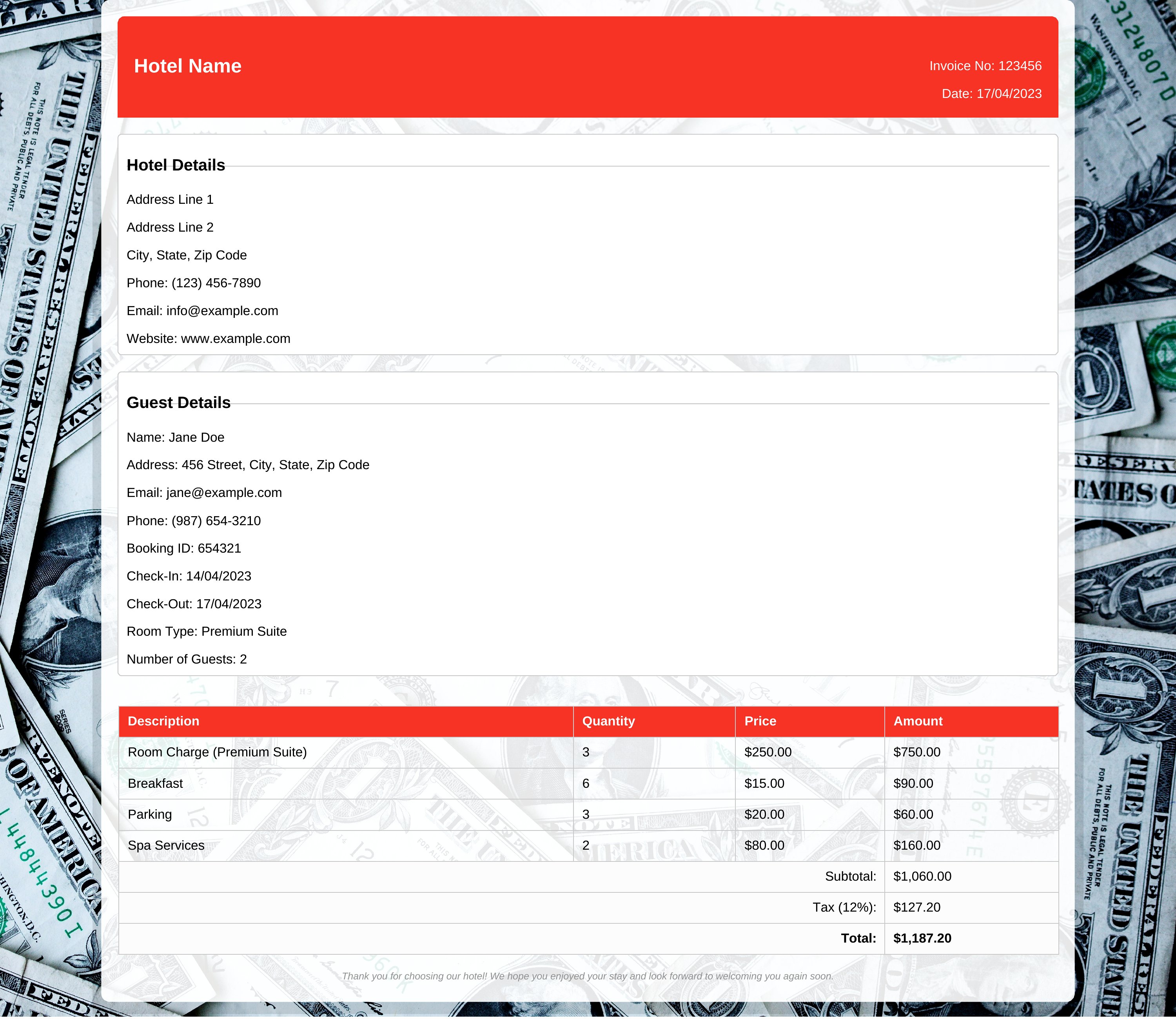Click the Breakfast quantity 6 cell
Image resolution: width=1176 pixels, height=1019 pixels.
(654, 784)
